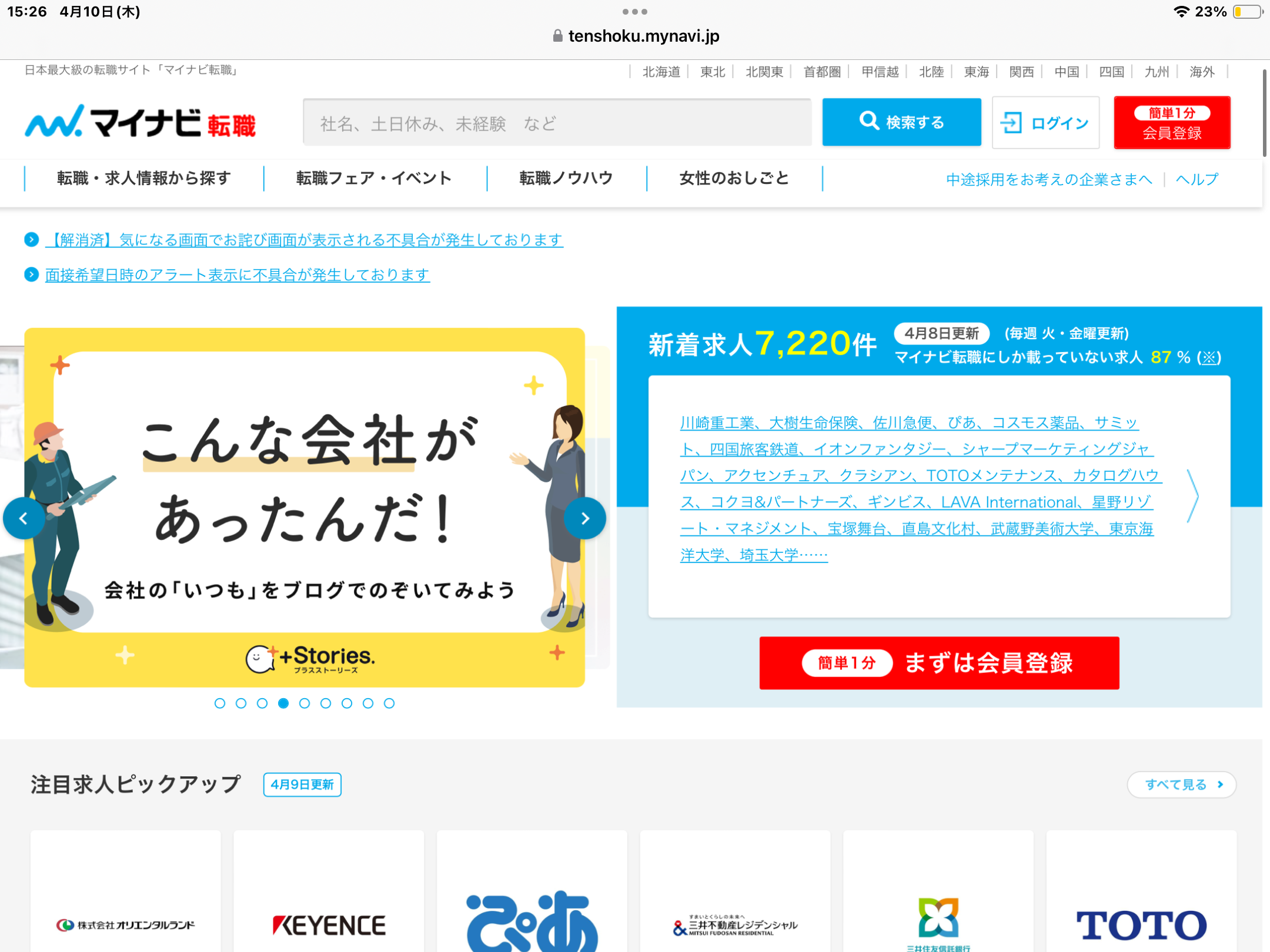This screenshot has width=1270, height=952.
Task: Open the 三井住友信託銀行 job card
Action: pos(938,891)
